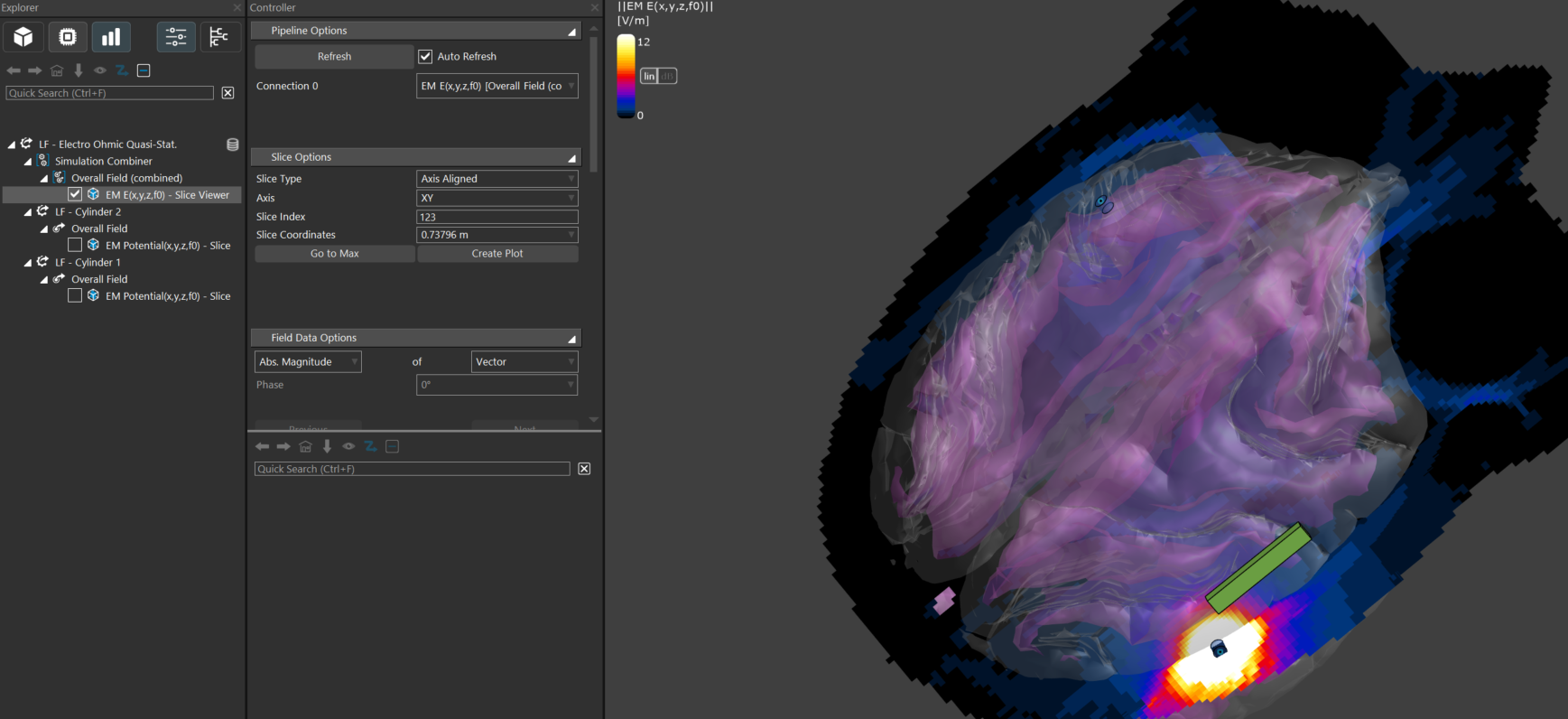Collapse LF - Electro Ohmic Quasi-Stat. tree node
This screenshot has width=1568, height=719.
coord(12,145)
